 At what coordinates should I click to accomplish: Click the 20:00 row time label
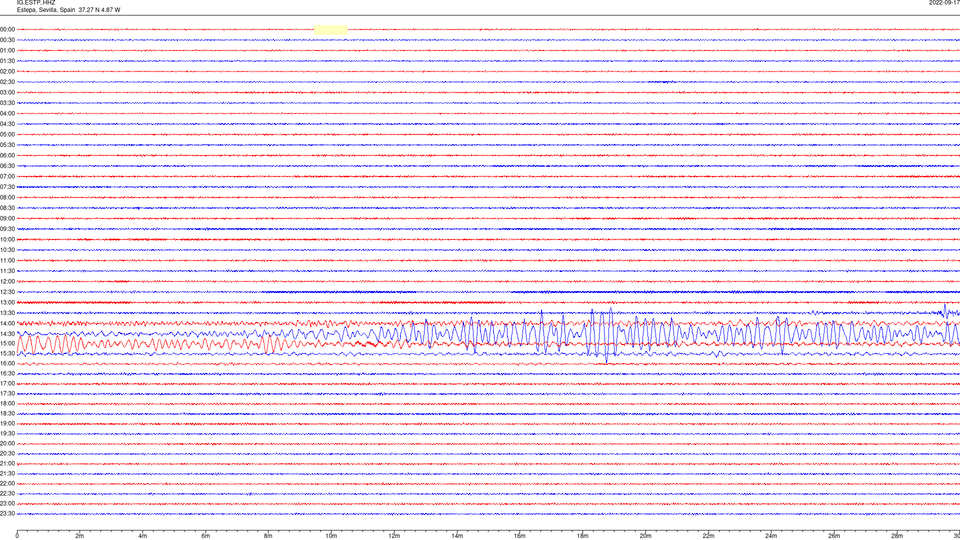(x=7, y=444)
